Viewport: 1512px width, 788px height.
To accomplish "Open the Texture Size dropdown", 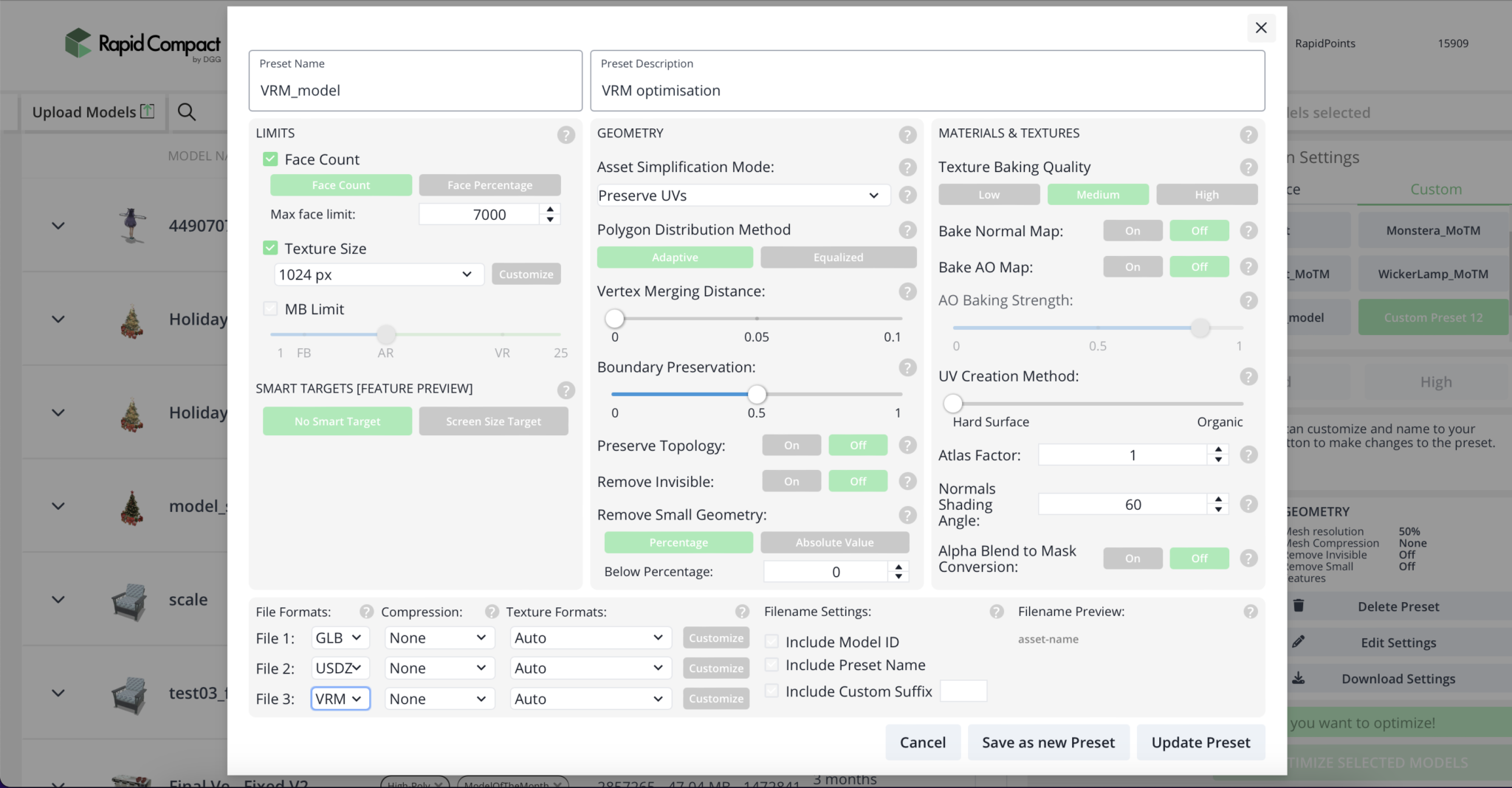I will point(378,274).
